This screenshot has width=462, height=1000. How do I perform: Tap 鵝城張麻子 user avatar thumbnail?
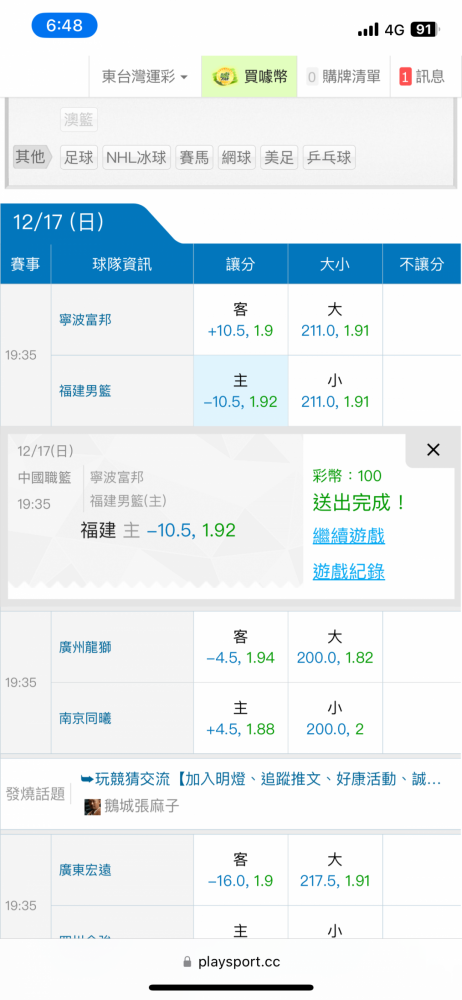click(92, 806)
